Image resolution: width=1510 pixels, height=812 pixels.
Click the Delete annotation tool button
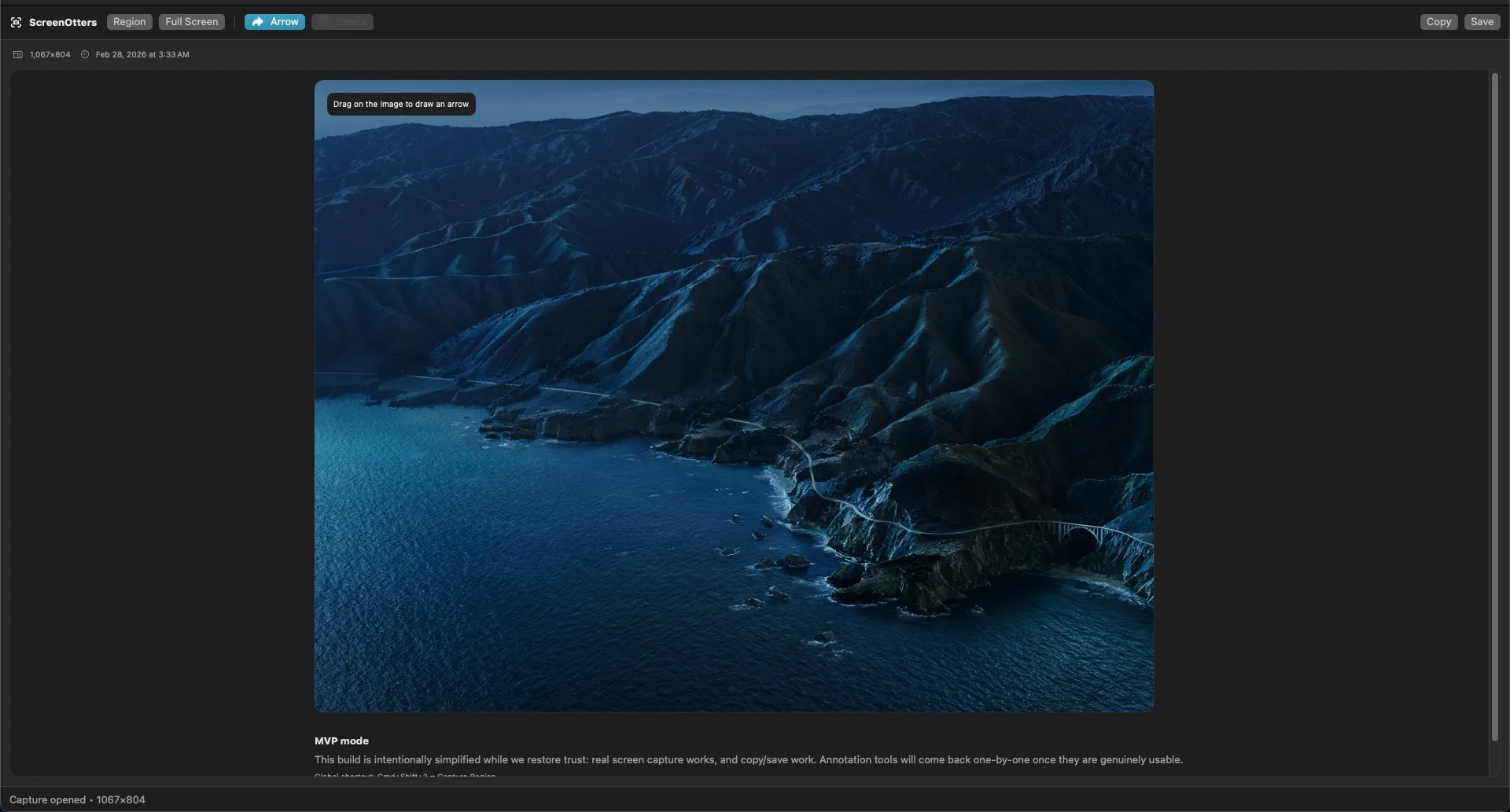[x=342, y=22]
